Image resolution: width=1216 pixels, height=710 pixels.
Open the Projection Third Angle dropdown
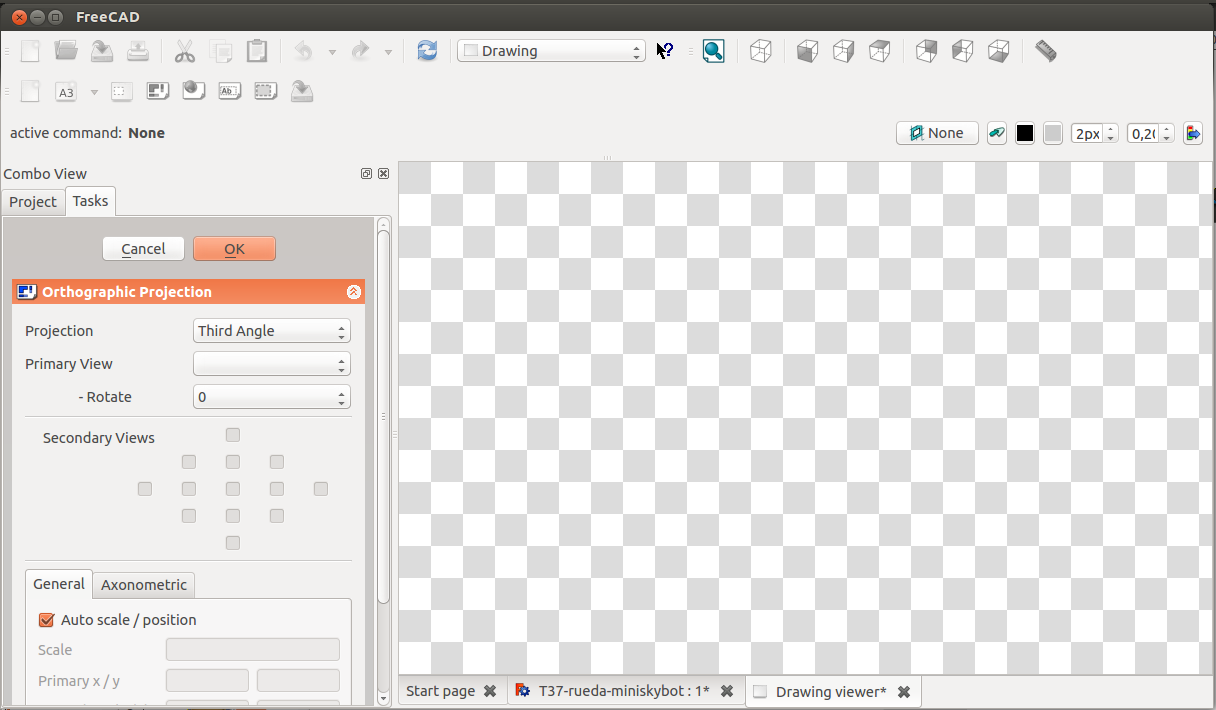coord(271,331)
